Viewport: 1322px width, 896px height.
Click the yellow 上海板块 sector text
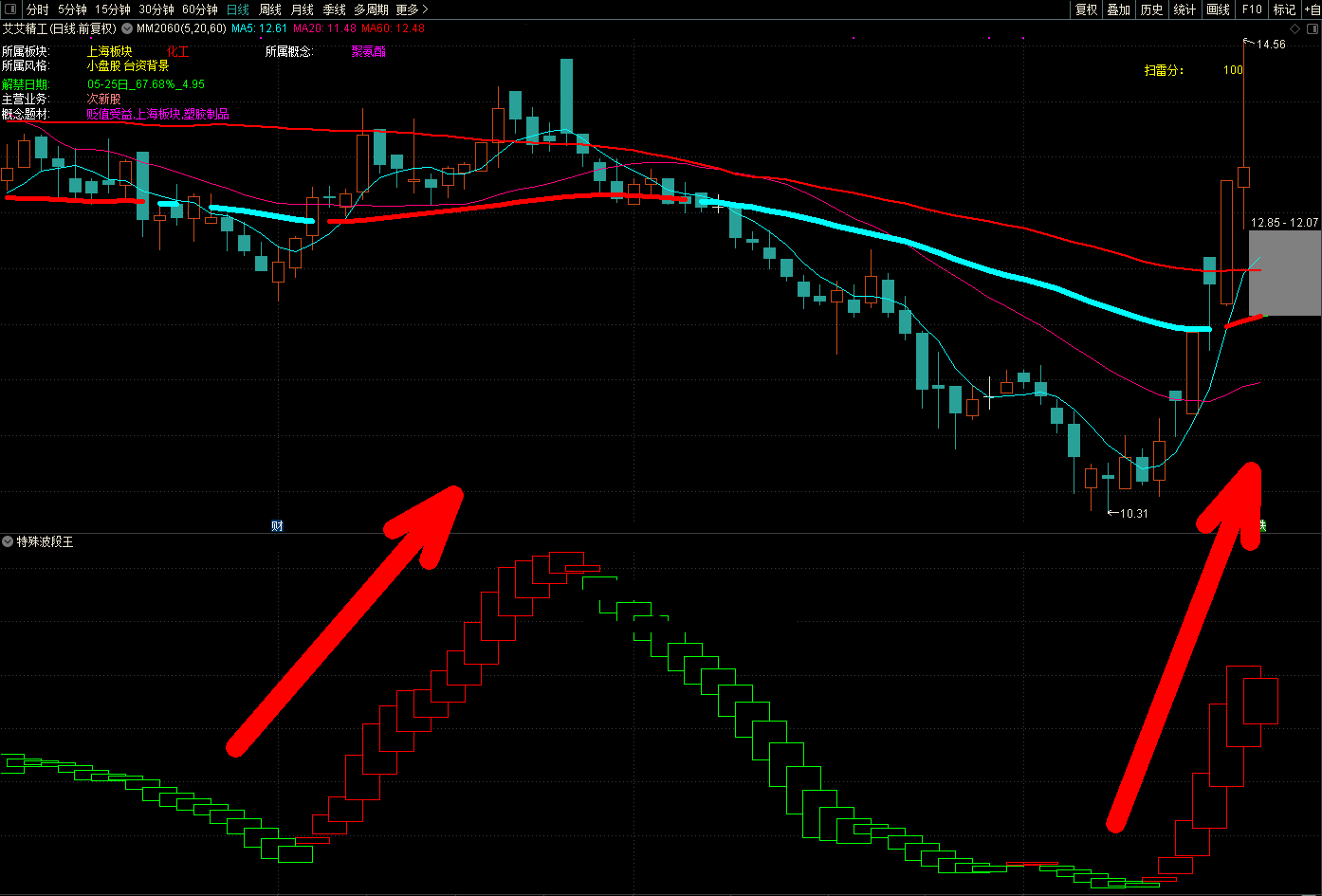(109, 51)
